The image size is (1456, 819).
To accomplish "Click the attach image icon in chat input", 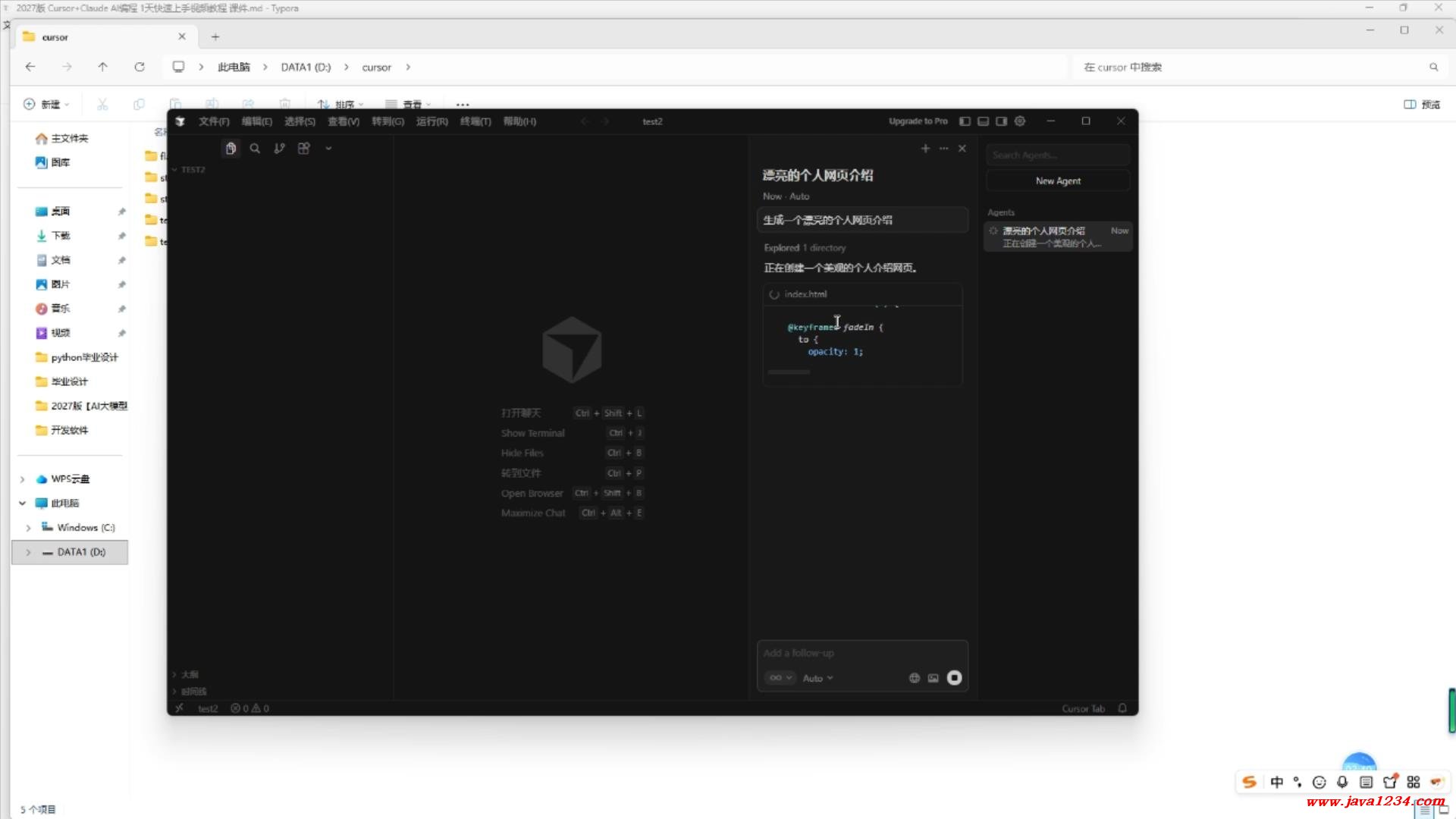I will tap(934, 678).
